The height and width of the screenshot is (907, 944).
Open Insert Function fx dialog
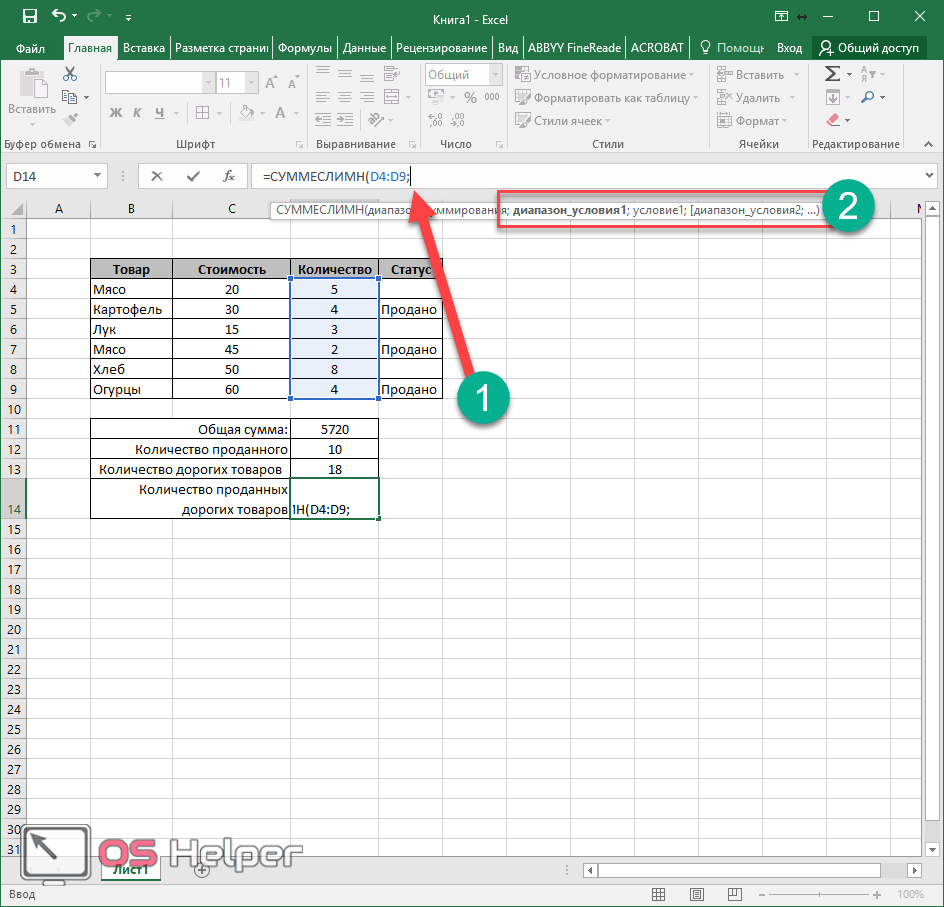(229, 176)
